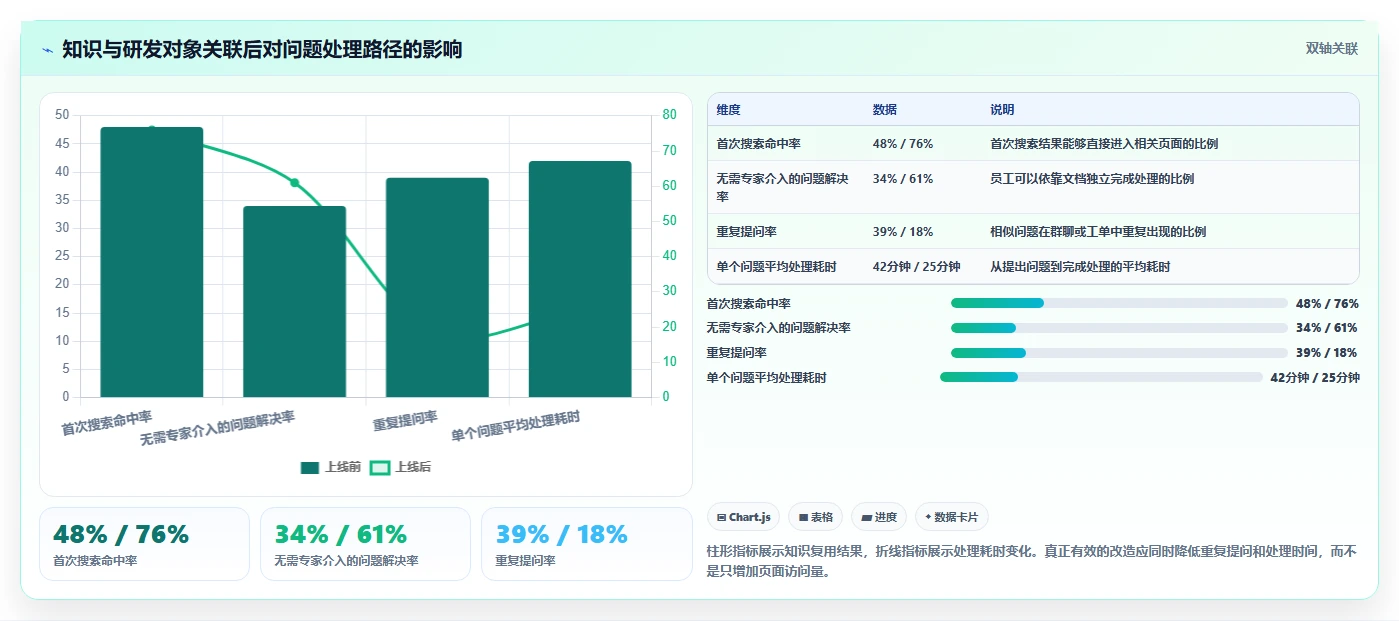Image resolution: width=1399 pixels, height=621 pixels.
Task: Click the blue icon beside the dashboard title
Action: [x=47, y=50]
